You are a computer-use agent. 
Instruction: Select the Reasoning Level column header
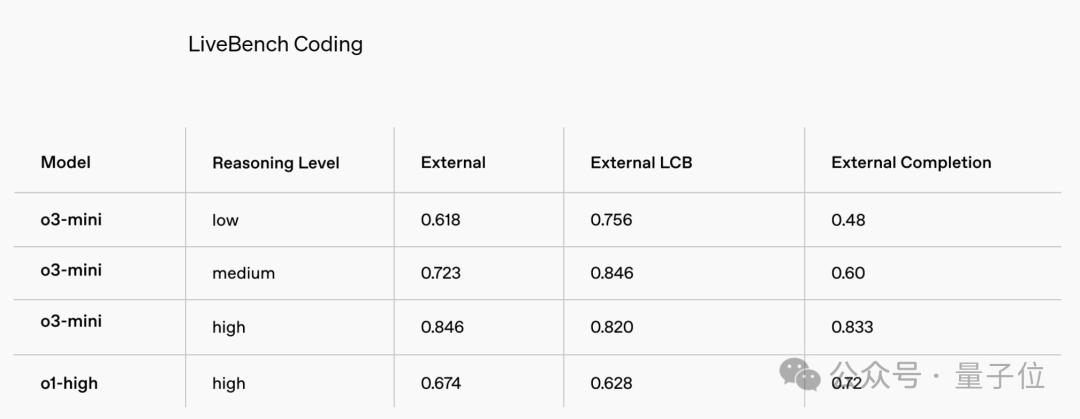click(275, 163)
